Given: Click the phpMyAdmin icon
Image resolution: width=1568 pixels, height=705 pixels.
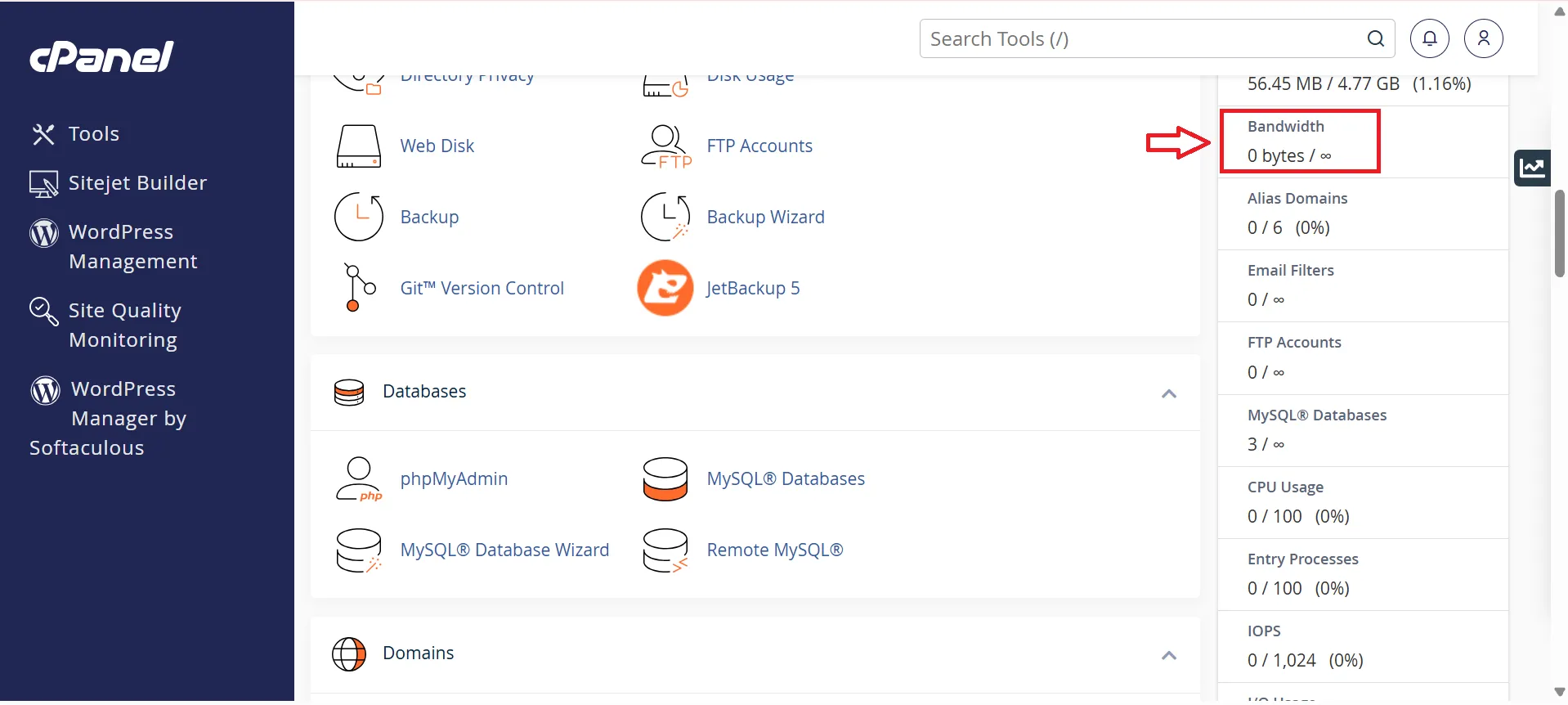Looking at the screenshot, I should coord(358,479).
